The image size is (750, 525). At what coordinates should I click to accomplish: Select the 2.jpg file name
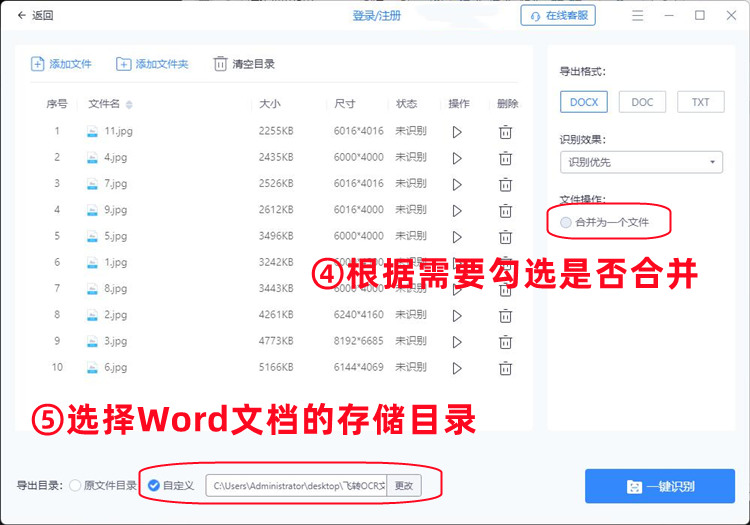(116, 315)
